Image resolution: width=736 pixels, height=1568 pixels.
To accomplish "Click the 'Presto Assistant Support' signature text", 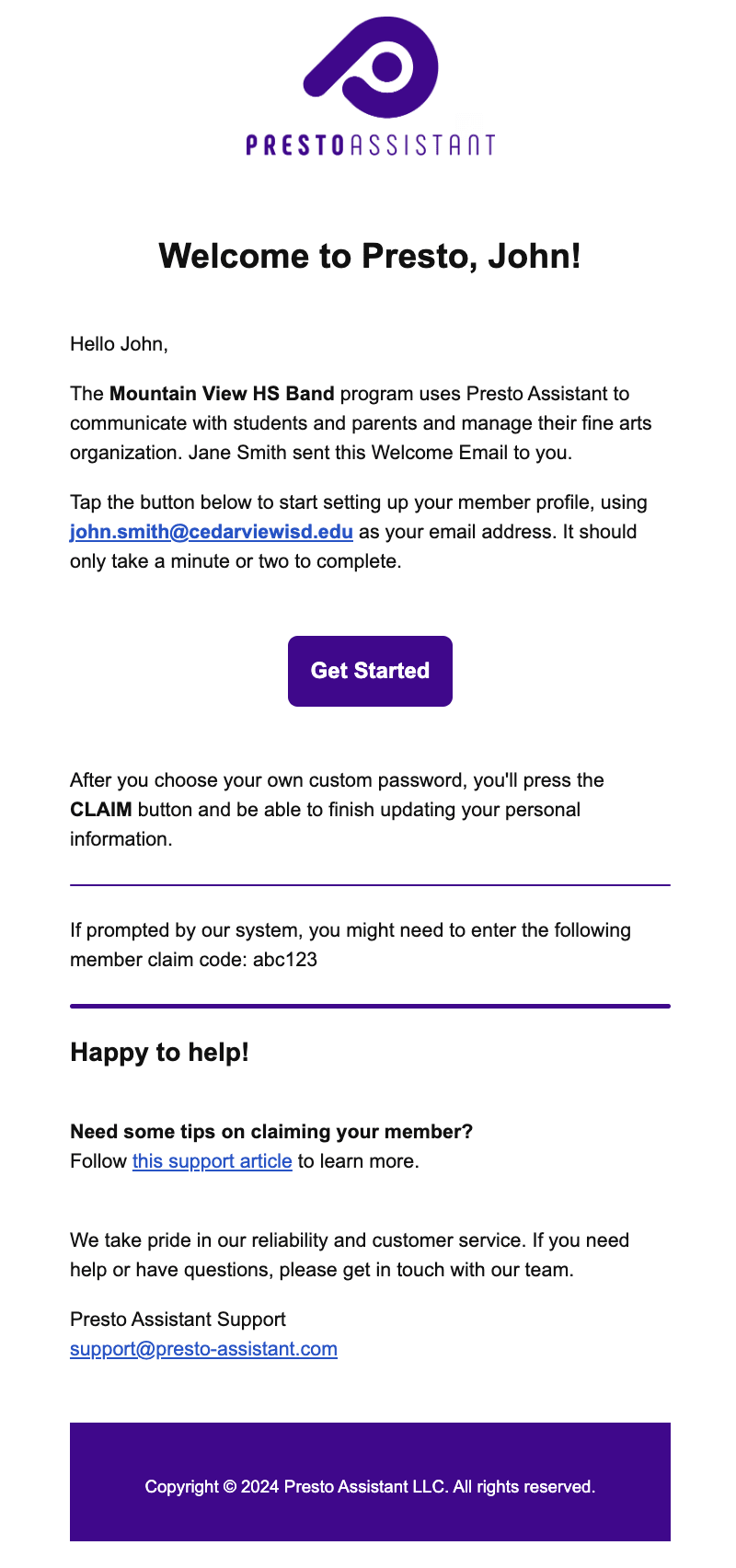I will coord(178,1320).
